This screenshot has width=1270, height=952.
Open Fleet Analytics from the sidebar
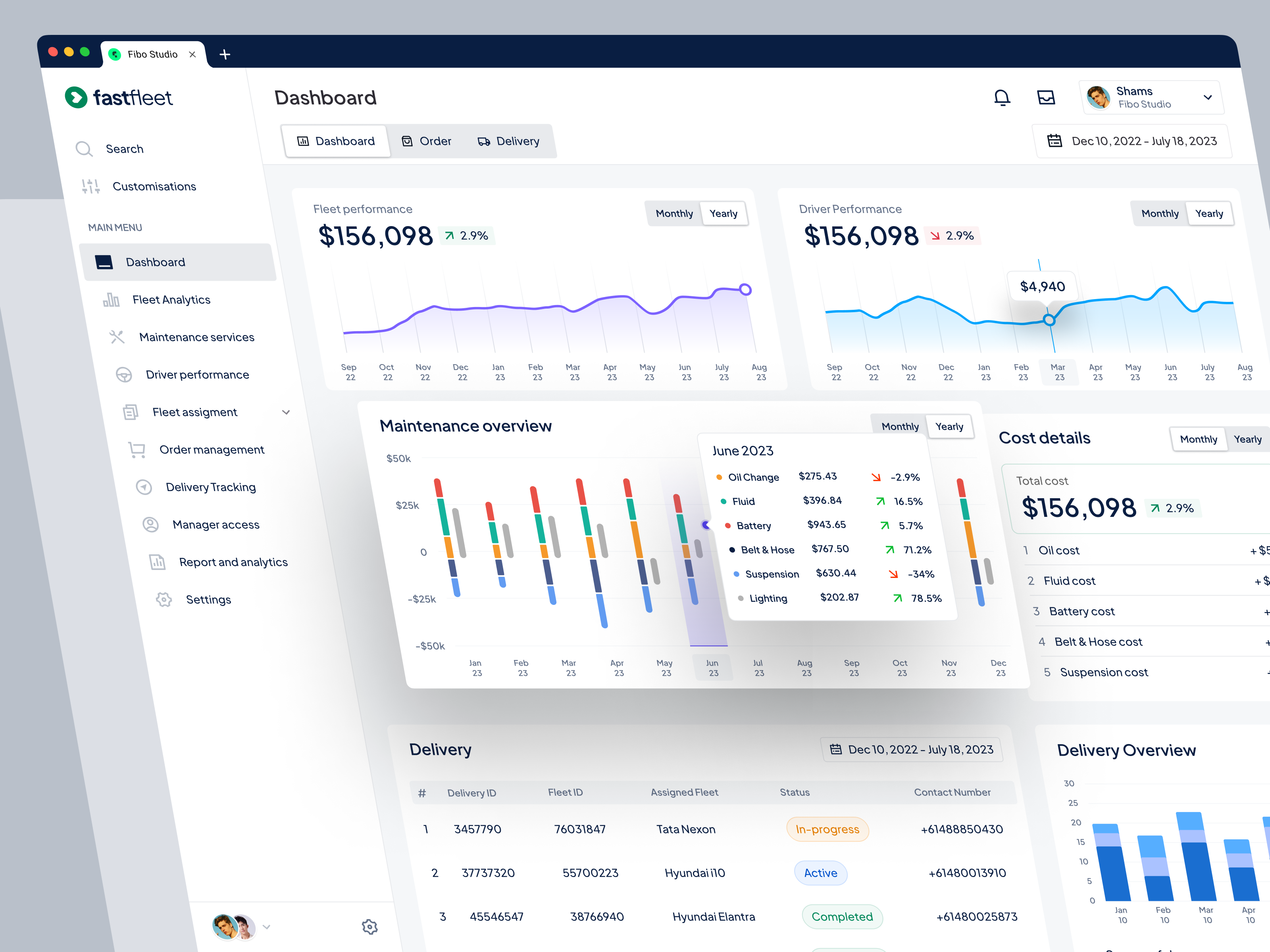pyautogui.click(x=171, y=299)
